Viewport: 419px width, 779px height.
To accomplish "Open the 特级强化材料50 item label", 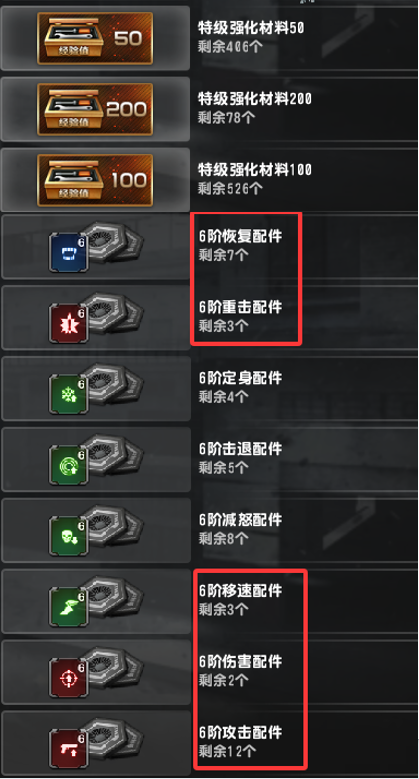I will (251, 28).
